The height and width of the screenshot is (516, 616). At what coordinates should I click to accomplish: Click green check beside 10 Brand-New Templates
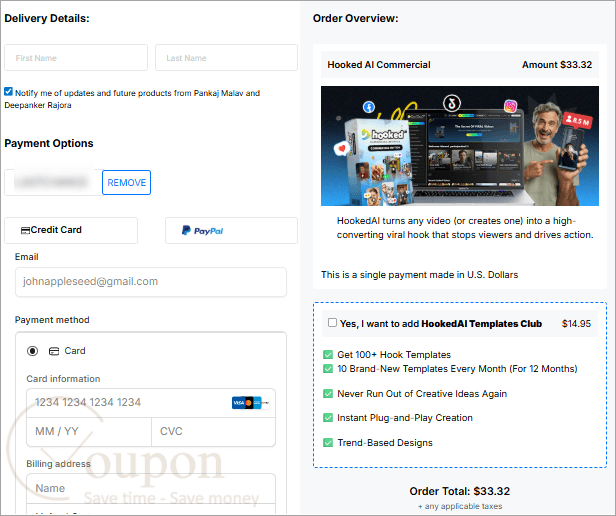point(328,369)
